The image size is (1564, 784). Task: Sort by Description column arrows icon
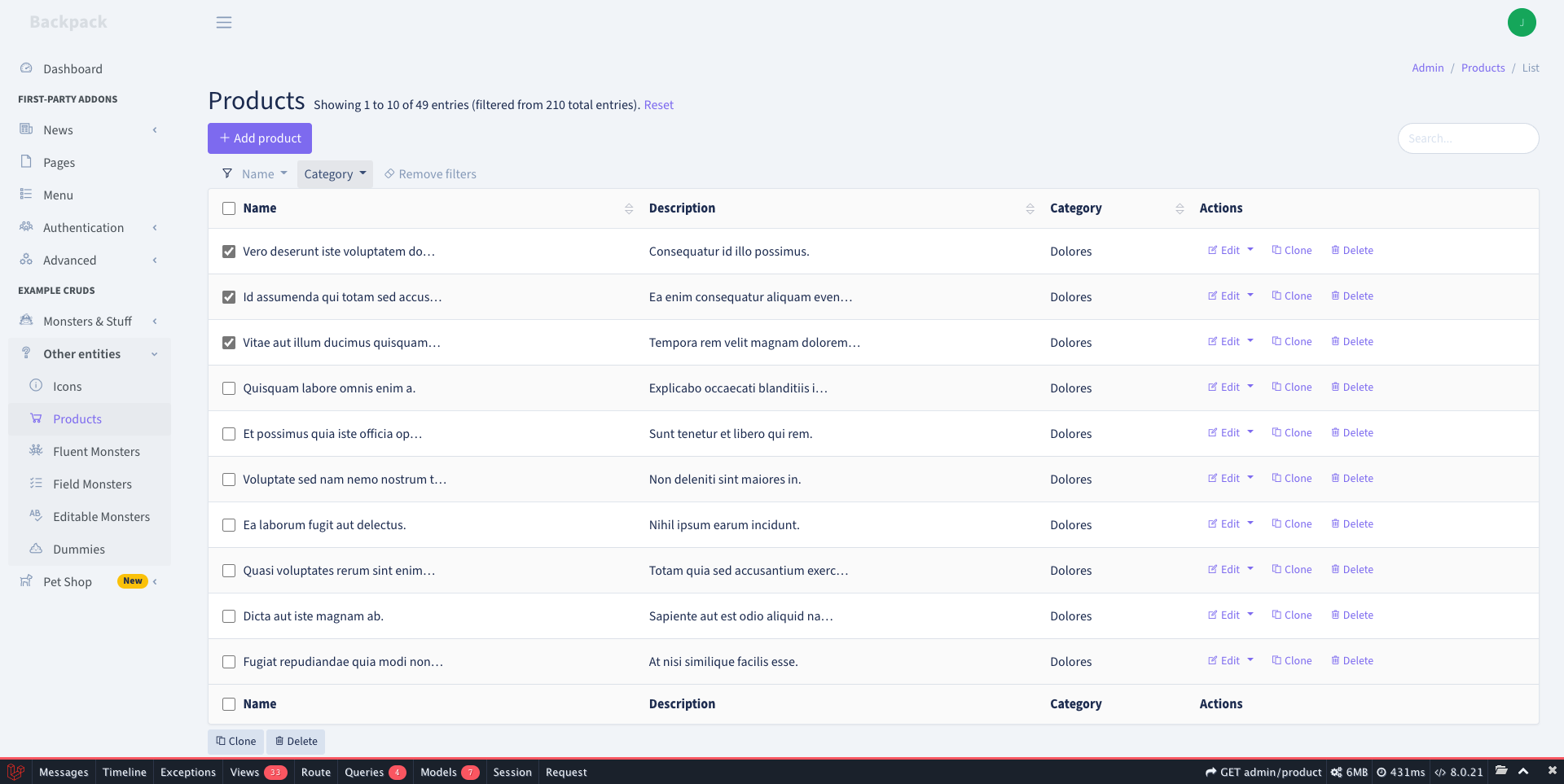1030,209
